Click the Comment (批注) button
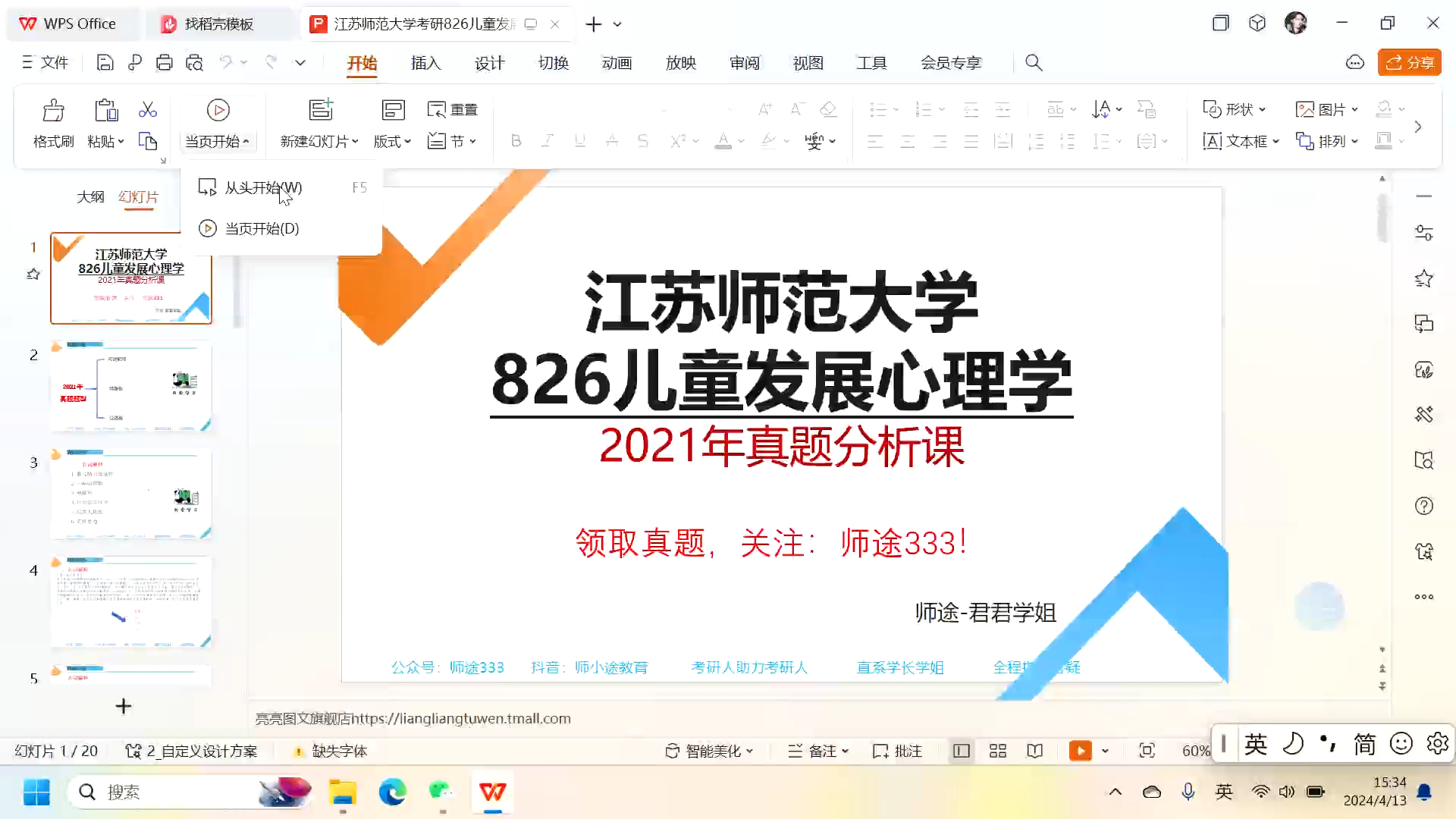This screenshot has width=1456, height=819. (x=898, y=751)
